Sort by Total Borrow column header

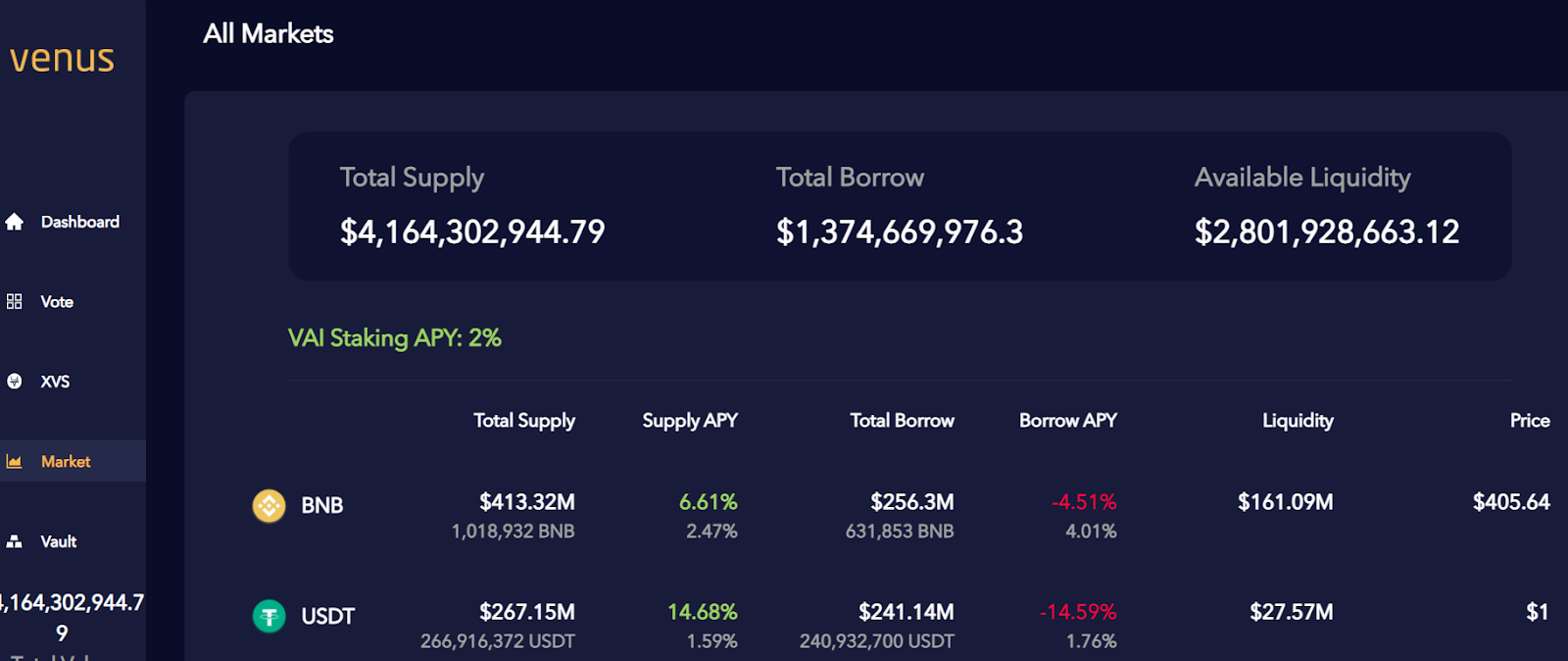[x=902, y=421]
